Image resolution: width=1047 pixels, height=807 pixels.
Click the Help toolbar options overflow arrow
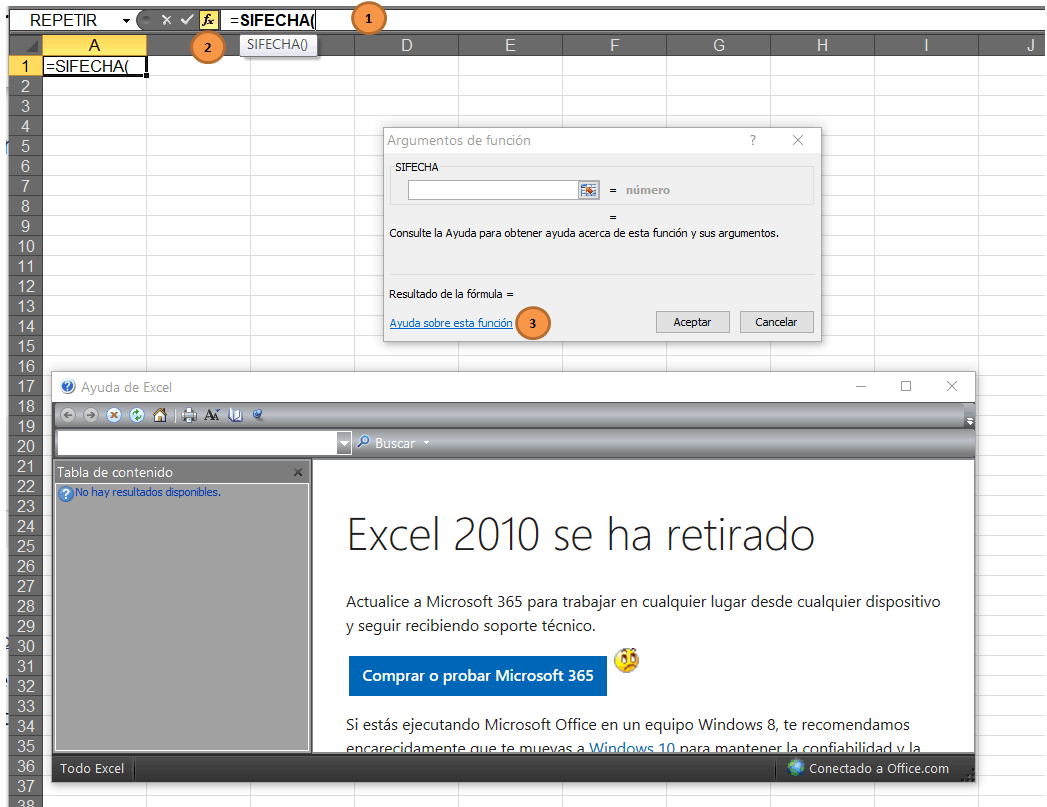(x=970, y=421)
